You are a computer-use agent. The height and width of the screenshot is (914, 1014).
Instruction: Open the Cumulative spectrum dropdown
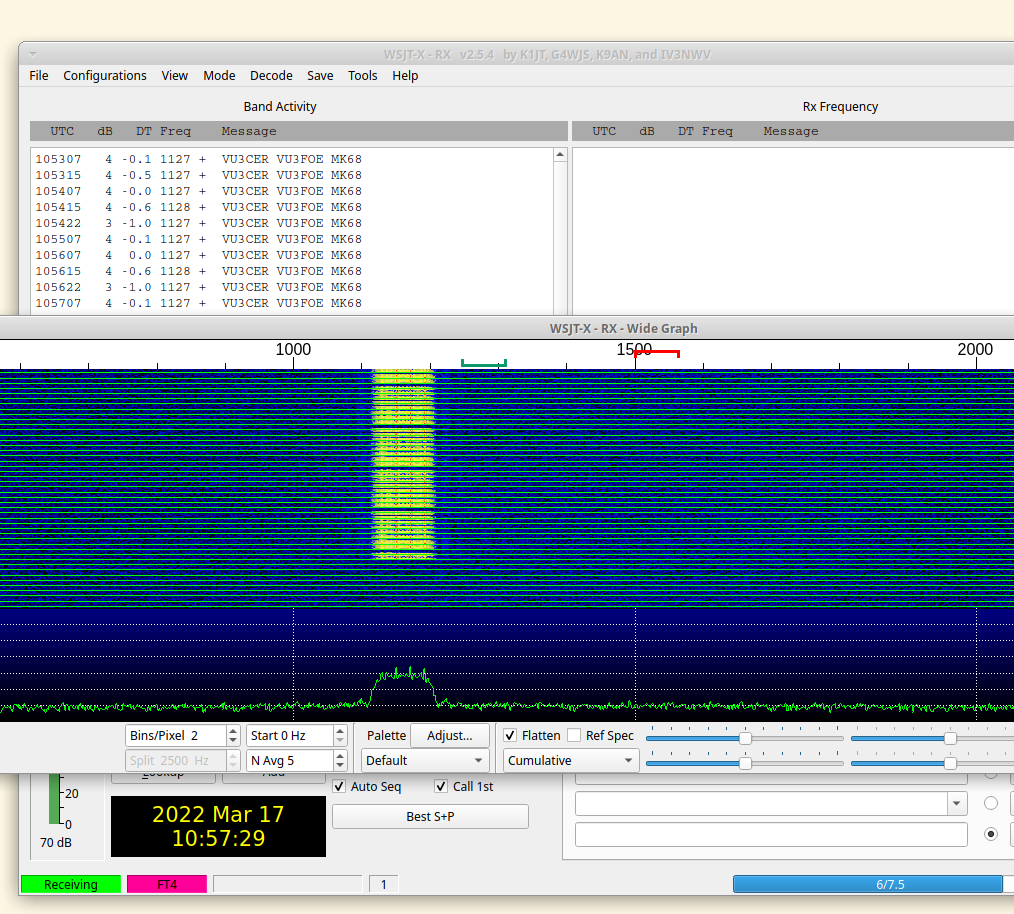click(571, 761)
